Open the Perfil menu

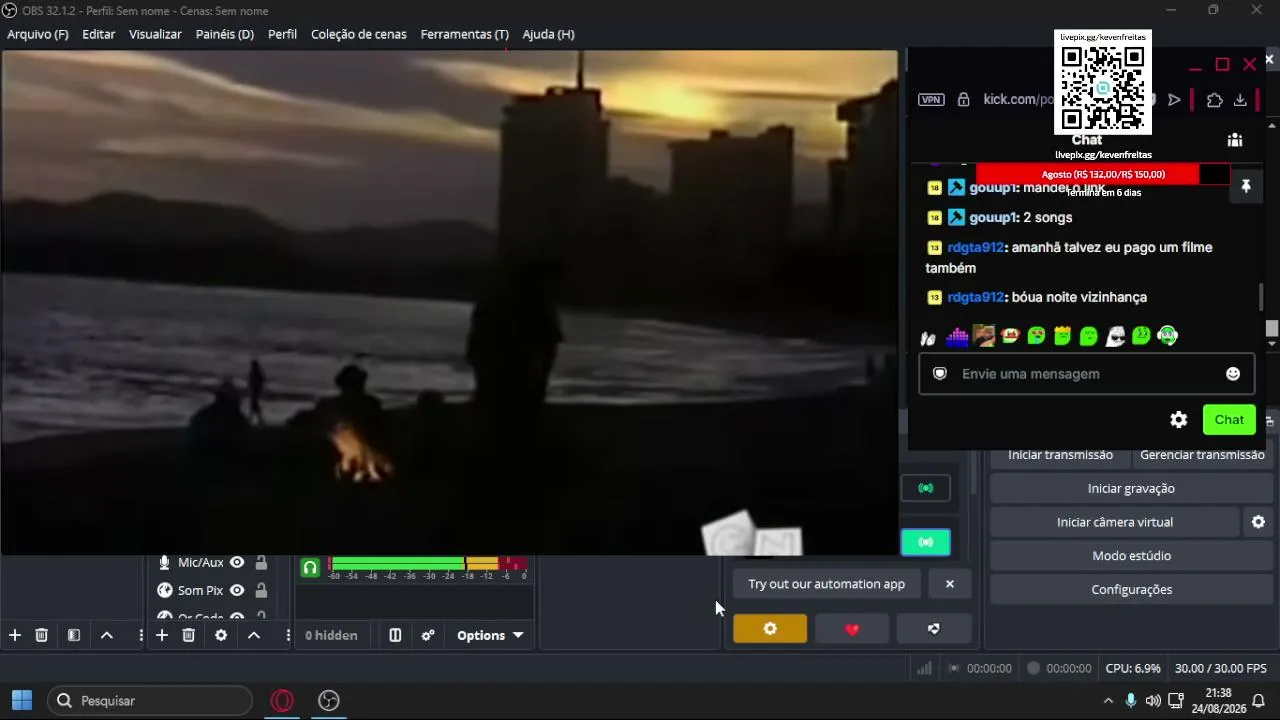click(282, 34)
